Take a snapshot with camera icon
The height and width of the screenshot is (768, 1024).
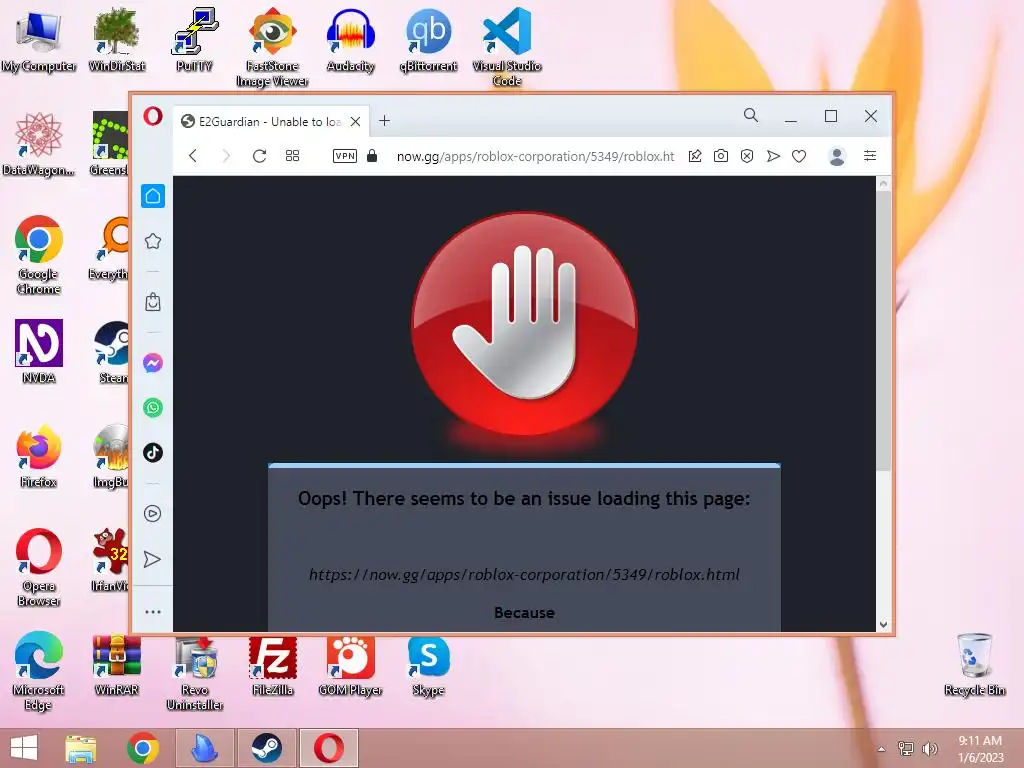(x=721, y=156)
